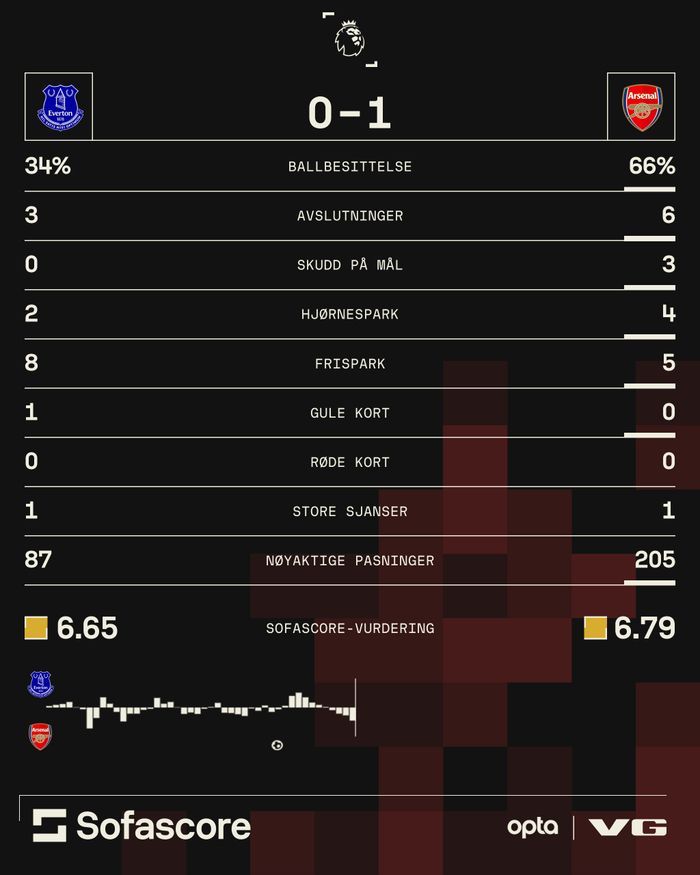Screen dimensions: 700x875
Task: Click the goal ball icon under momentum graph
Action: click(x=277, y=745)
